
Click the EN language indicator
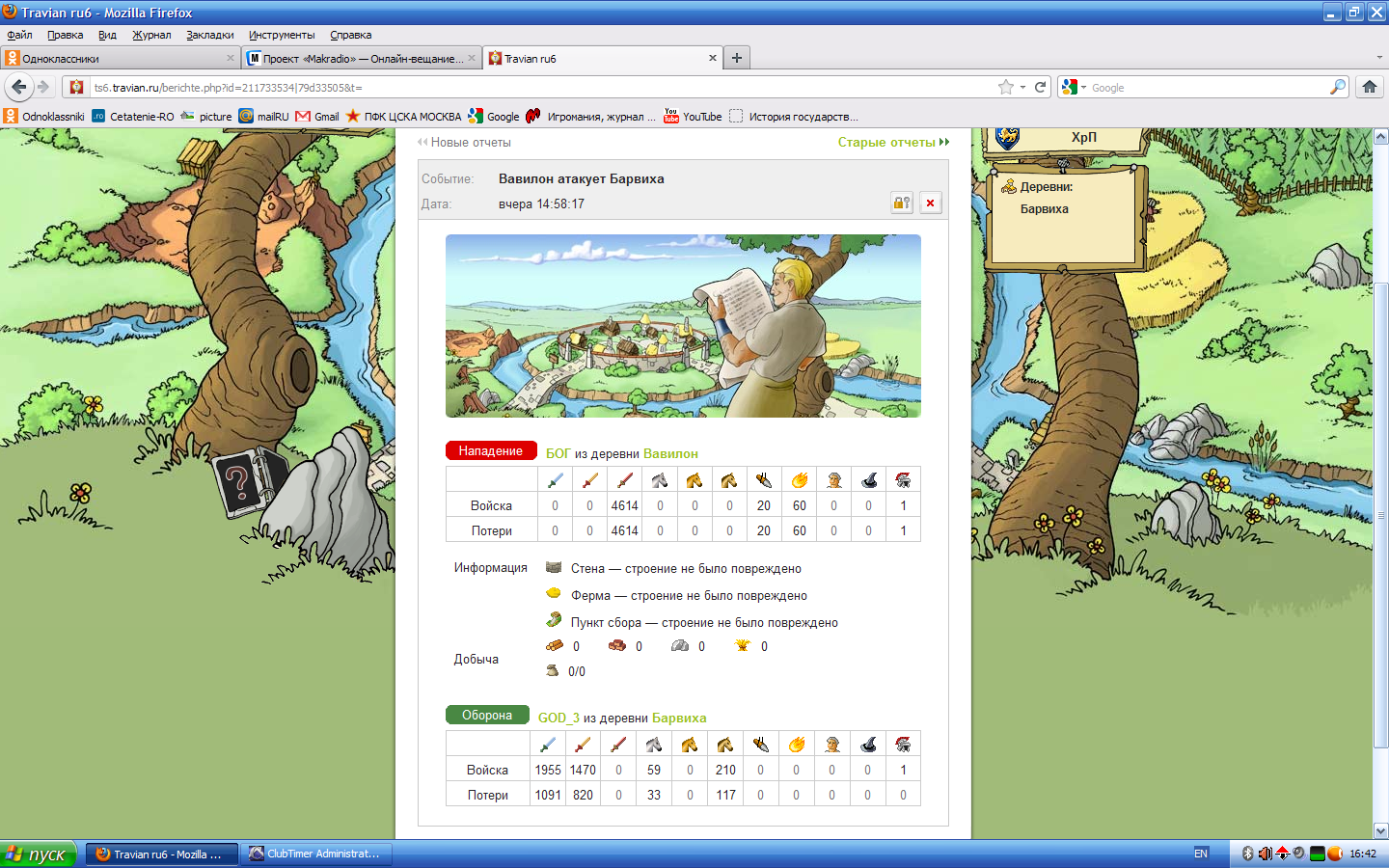point(1201,854)
